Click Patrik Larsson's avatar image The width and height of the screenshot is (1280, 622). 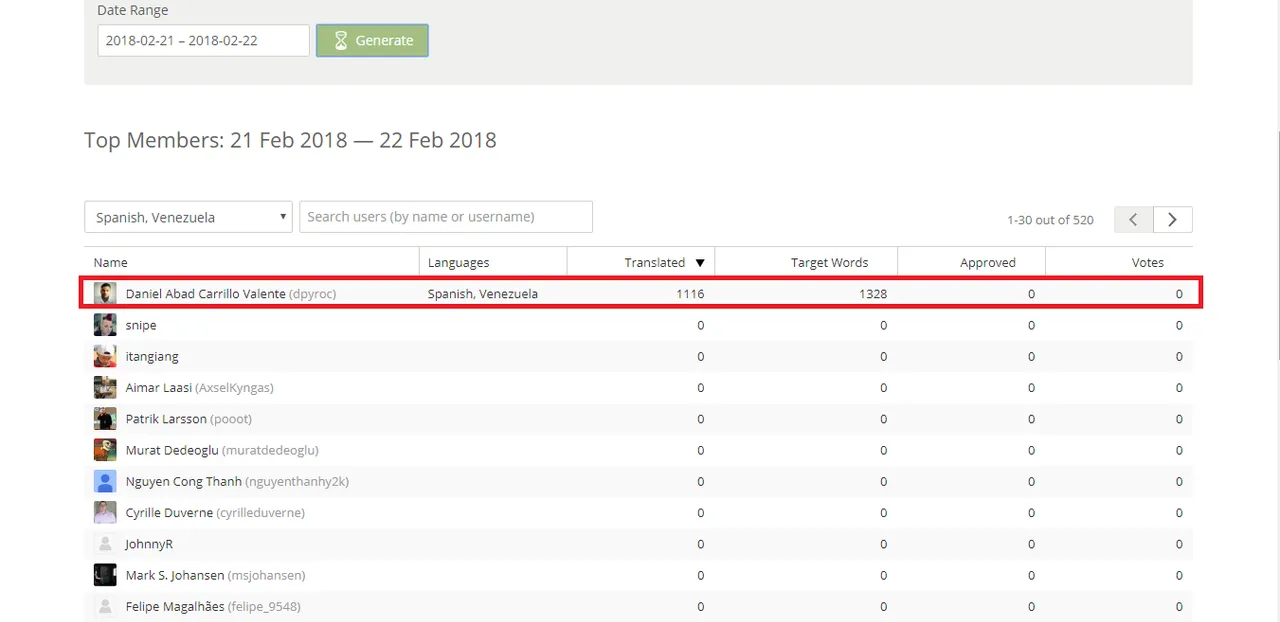[x=105, y=418]
